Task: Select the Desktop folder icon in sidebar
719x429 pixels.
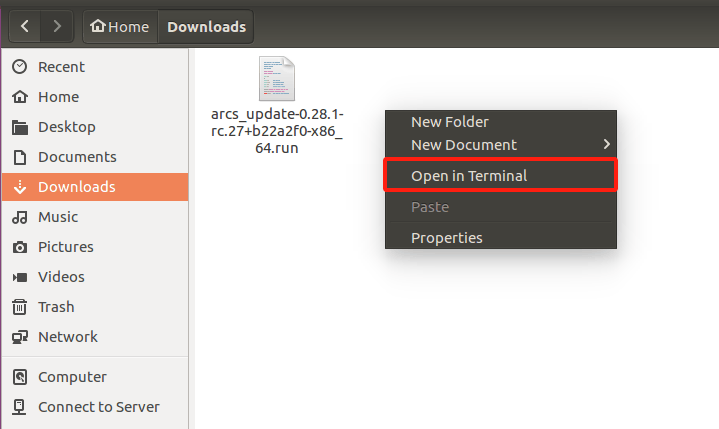Action: (19, 127)
